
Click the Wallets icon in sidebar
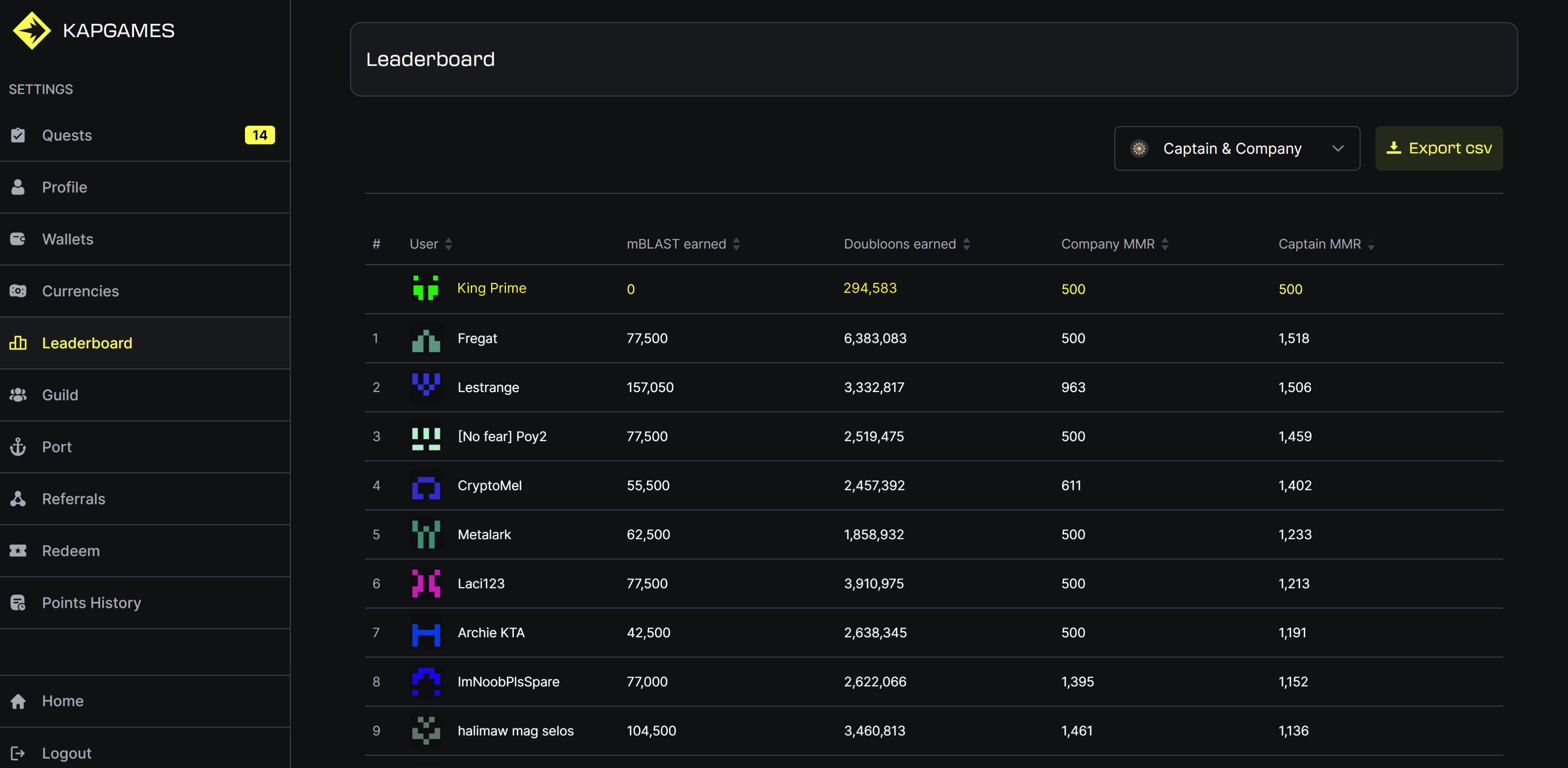point(18,239)
